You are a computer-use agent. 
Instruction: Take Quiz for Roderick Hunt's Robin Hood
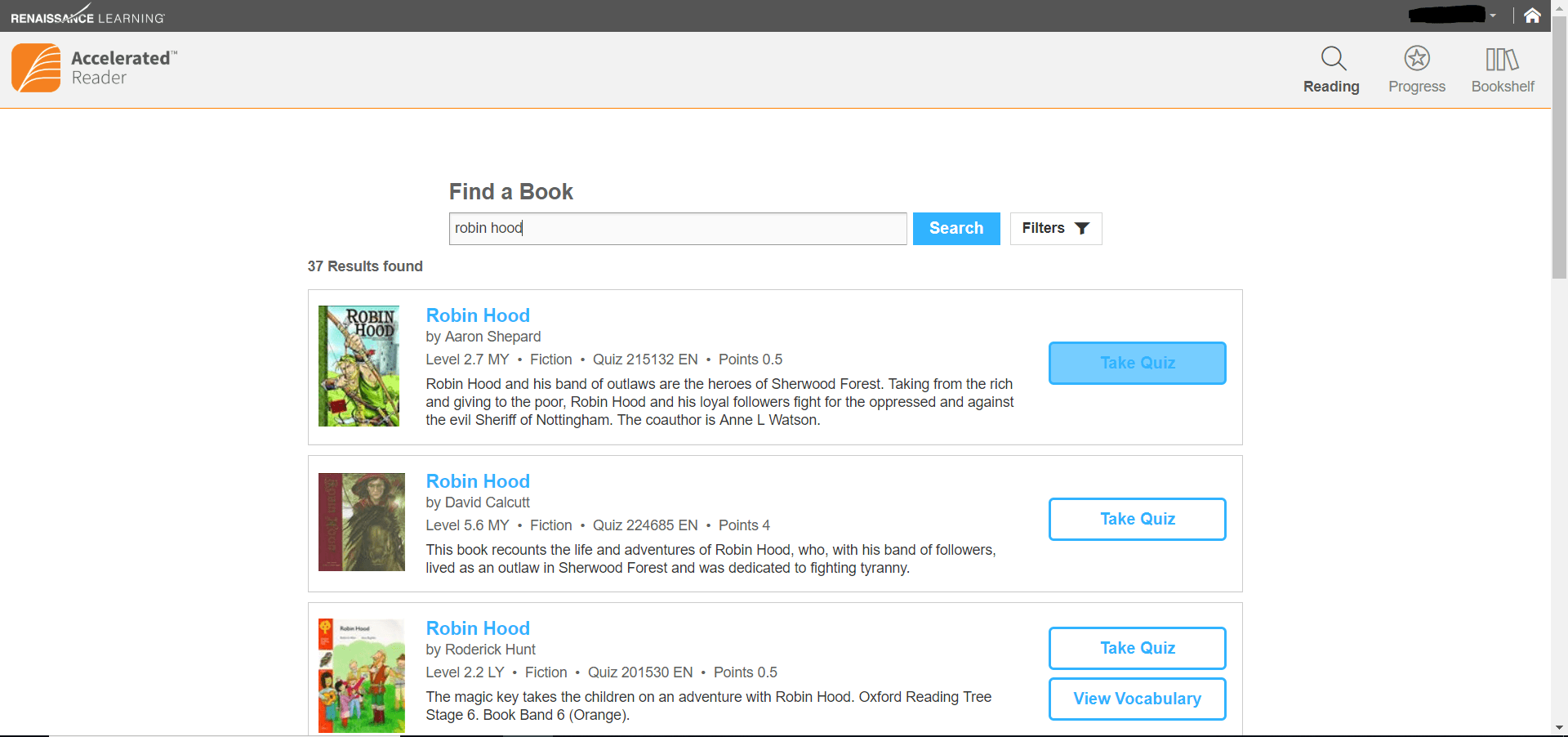pyautogui.click(x=1138, y=648)
